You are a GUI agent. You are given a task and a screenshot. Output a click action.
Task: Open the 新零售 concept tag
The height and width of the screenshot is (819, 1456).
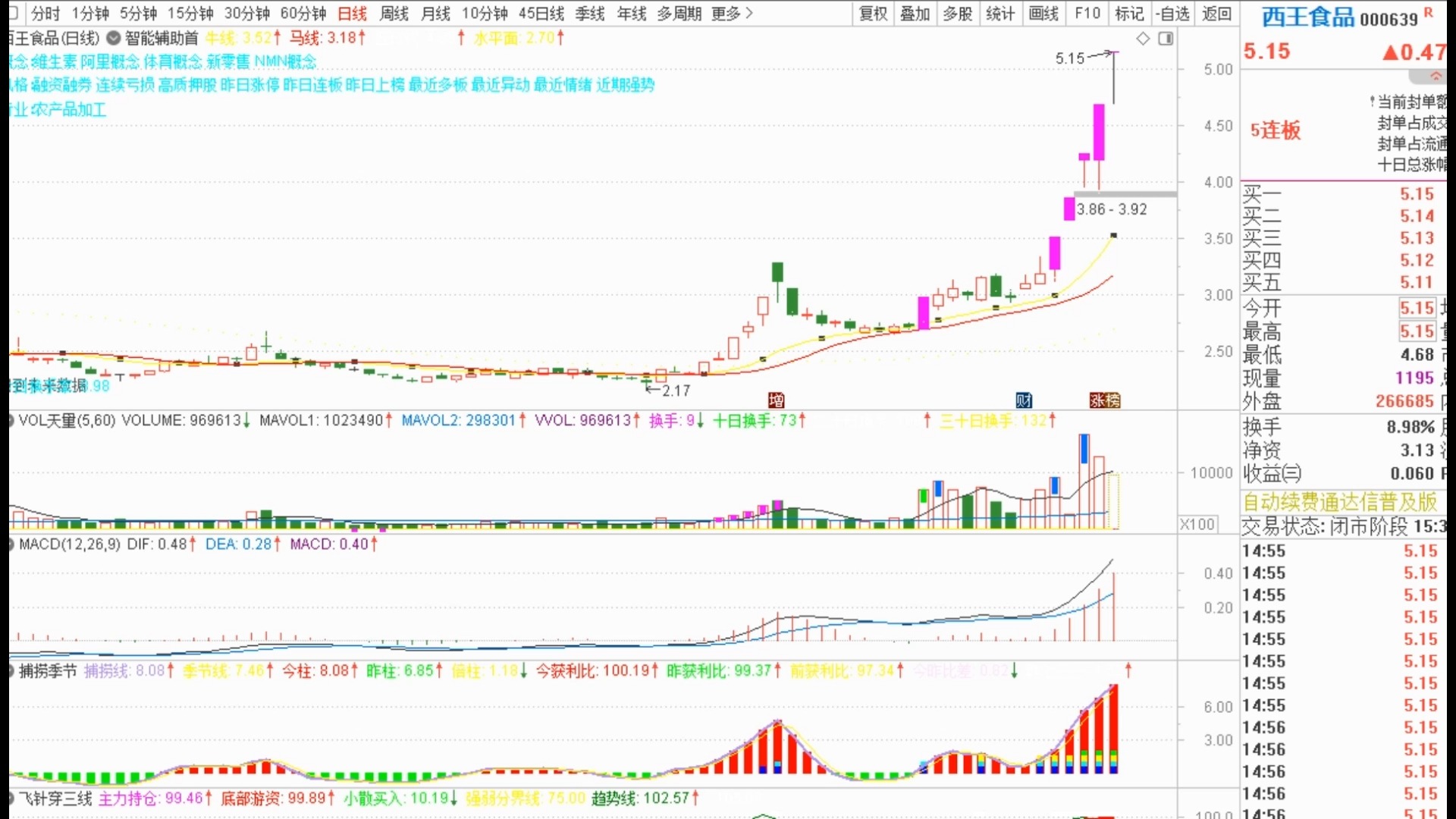tap(229, 61)
